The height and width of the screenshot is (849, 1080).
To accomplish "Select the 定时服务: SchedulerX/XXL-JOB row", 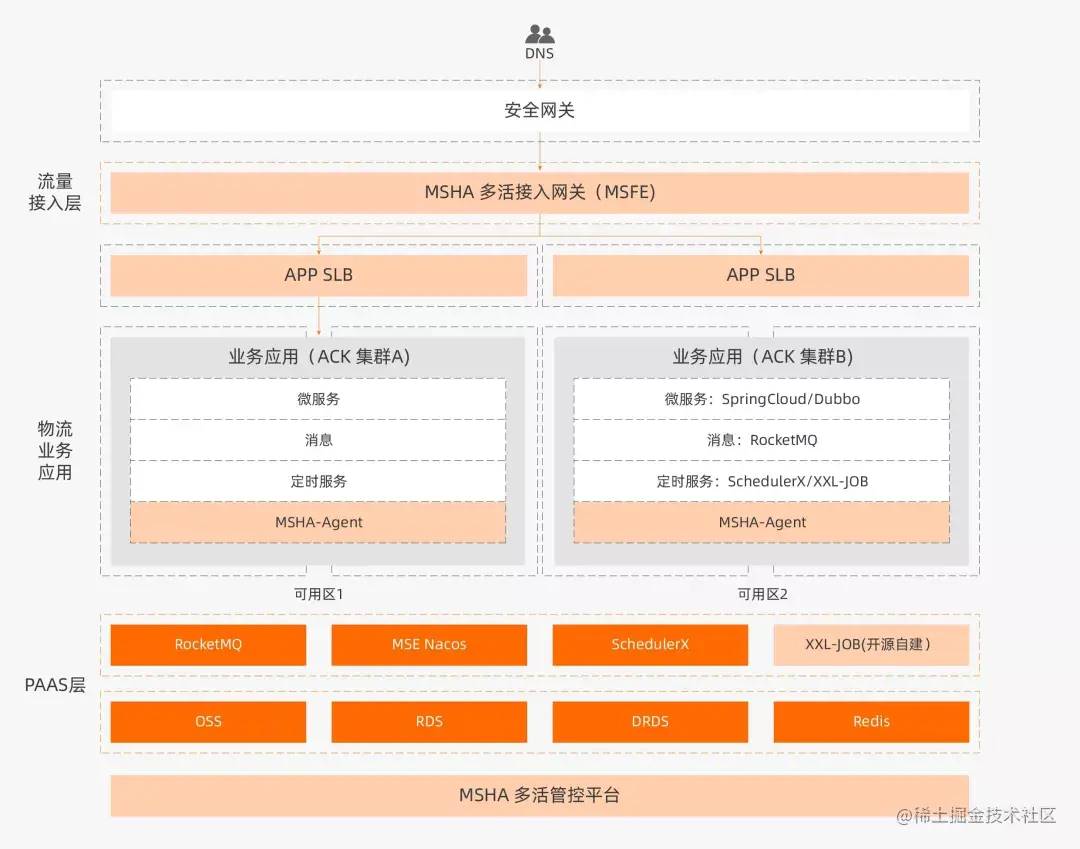I will [x=762, y=481].
